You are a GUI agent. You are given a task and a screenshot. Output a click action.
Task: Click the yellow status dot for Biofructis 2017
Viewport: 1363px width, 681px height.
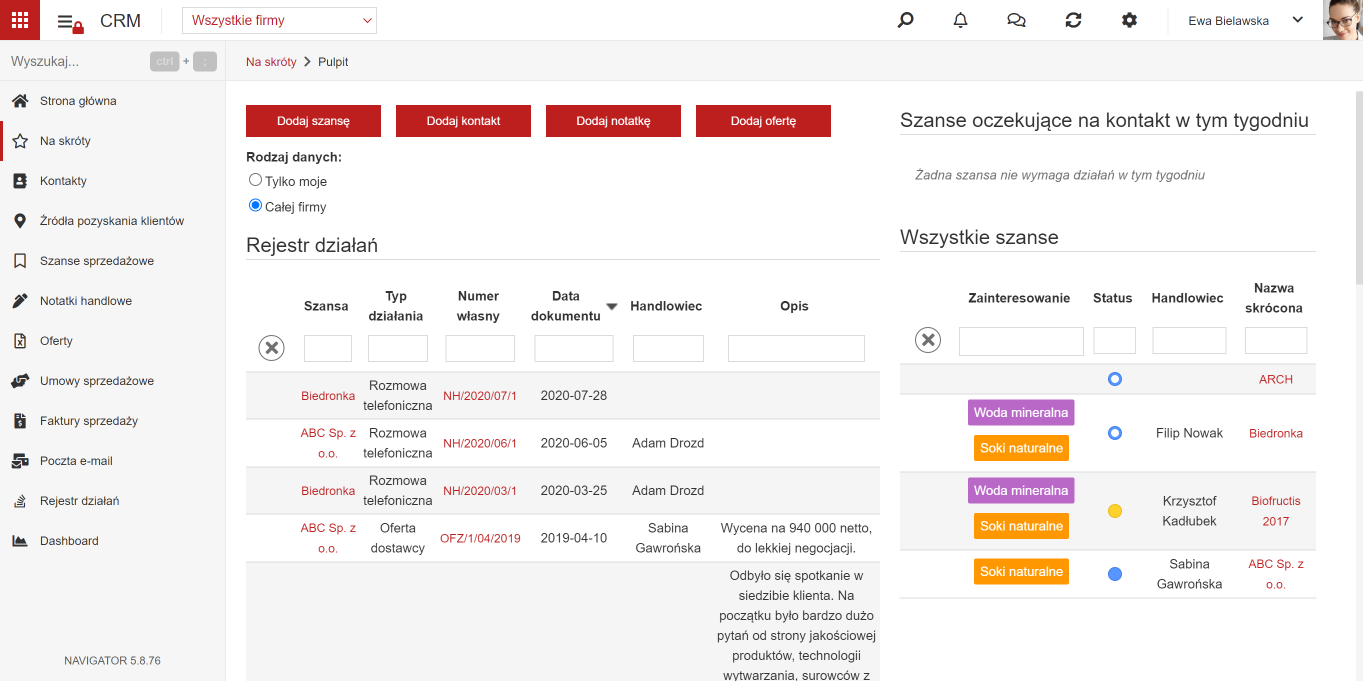point(1115,511)
